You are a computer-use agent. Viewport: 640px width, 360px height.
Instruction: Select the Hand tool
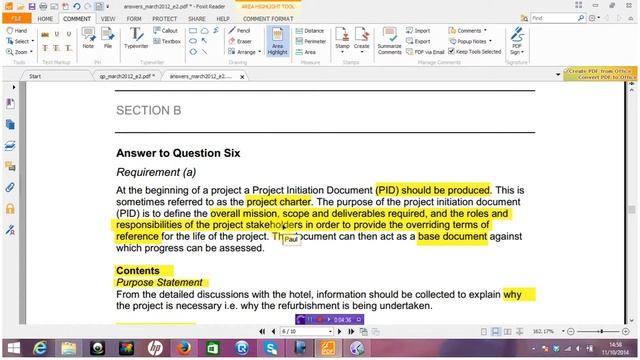coord(16,31)
